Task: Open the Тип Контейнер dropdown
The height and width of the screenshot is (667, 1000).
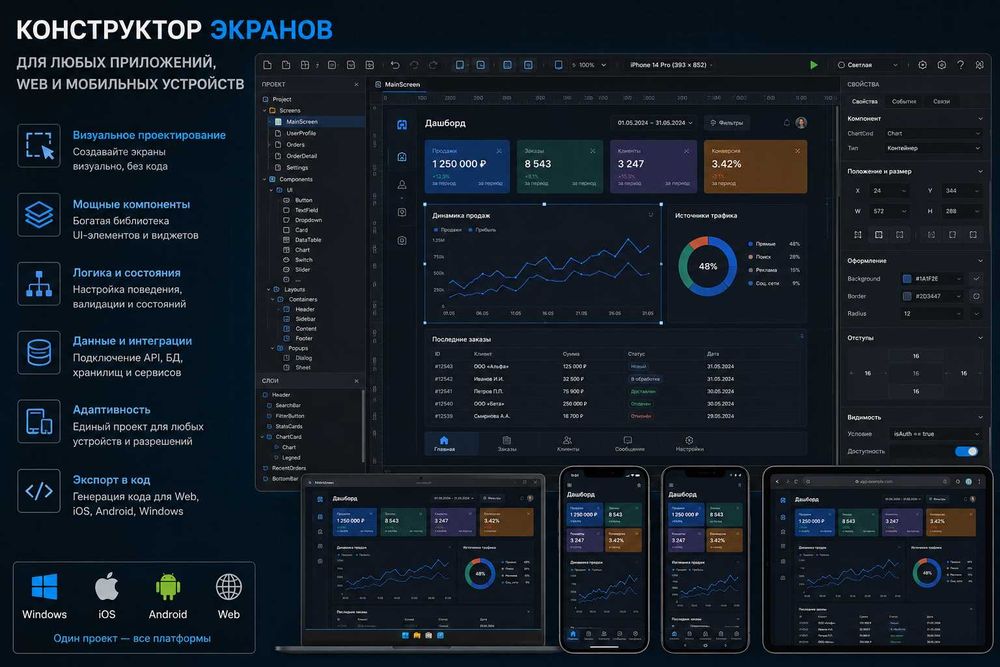Action: pos(933,148)
